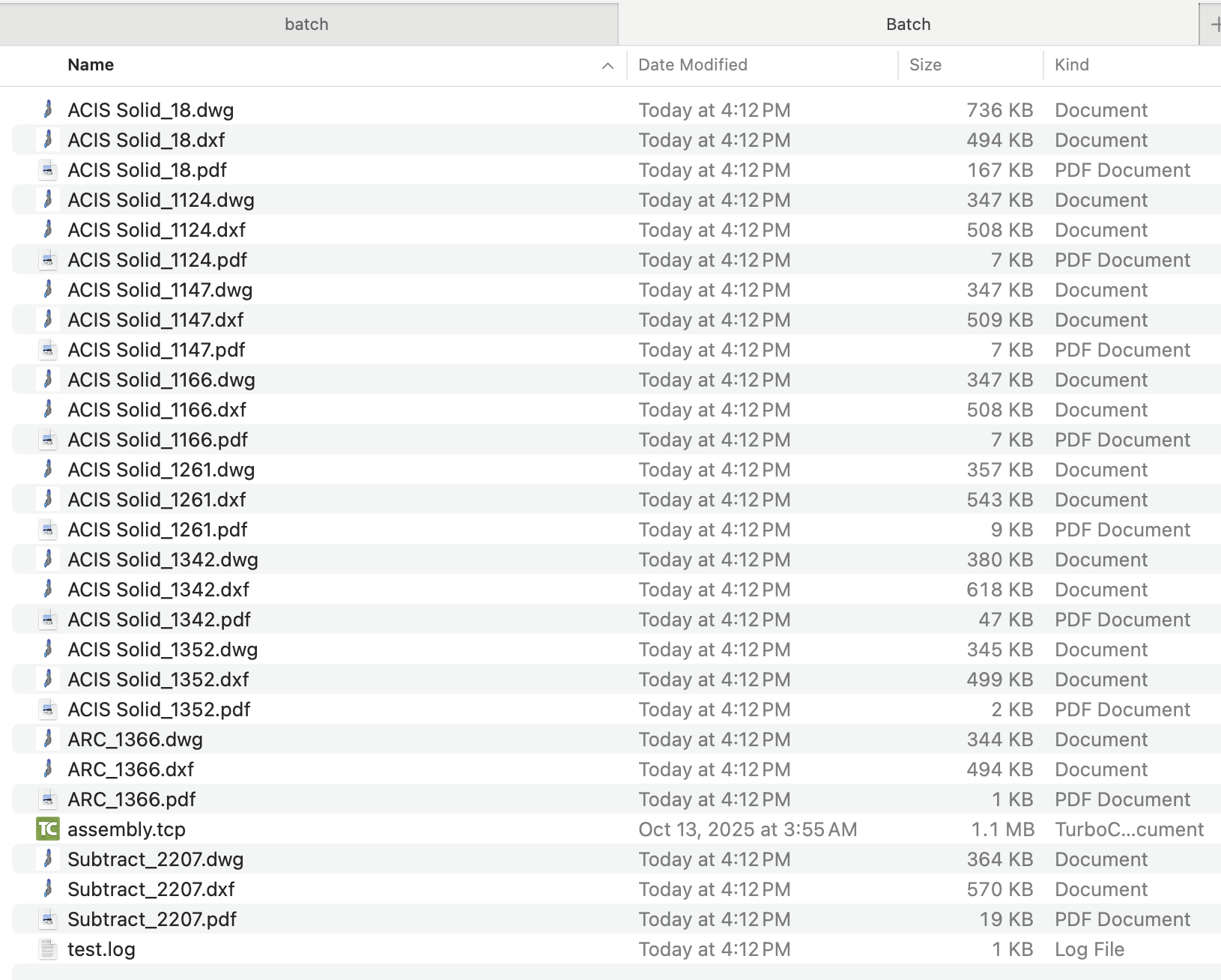Sort the list by Size column
Screen dimensions: 1221x980
tap(925, 65)
